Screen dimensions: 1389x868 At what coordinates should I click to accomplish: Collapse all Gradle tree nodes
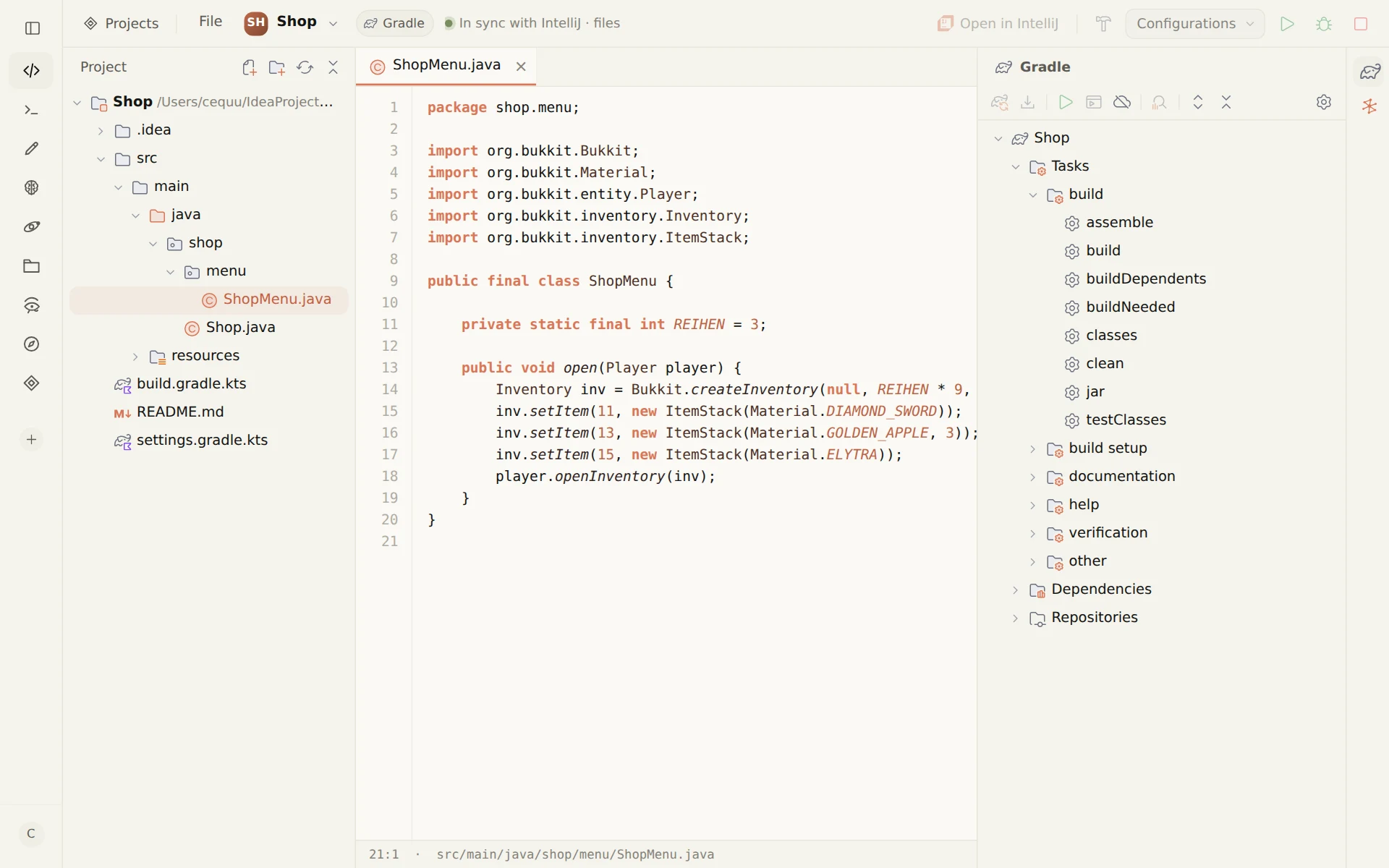click(1226, 102)
